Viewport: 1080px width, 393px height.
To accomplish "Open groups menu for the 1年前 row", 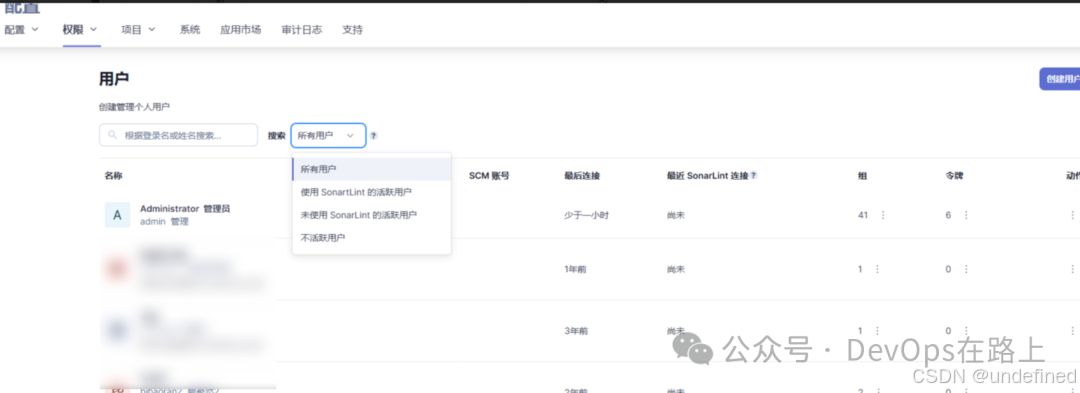I will coord(877,269).
